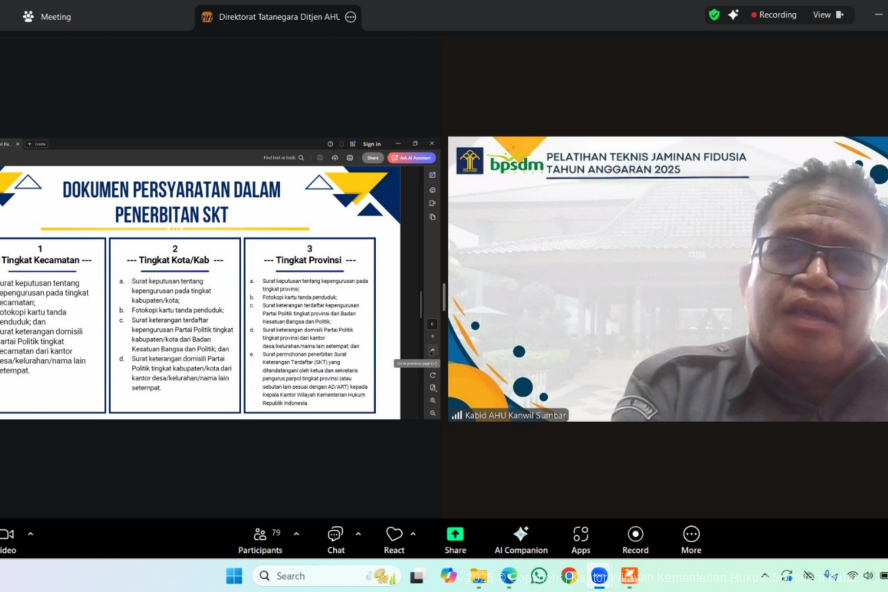Open the Chat panel
The height and width of the screenshot is (592, 888).
(x=335, y=539)
